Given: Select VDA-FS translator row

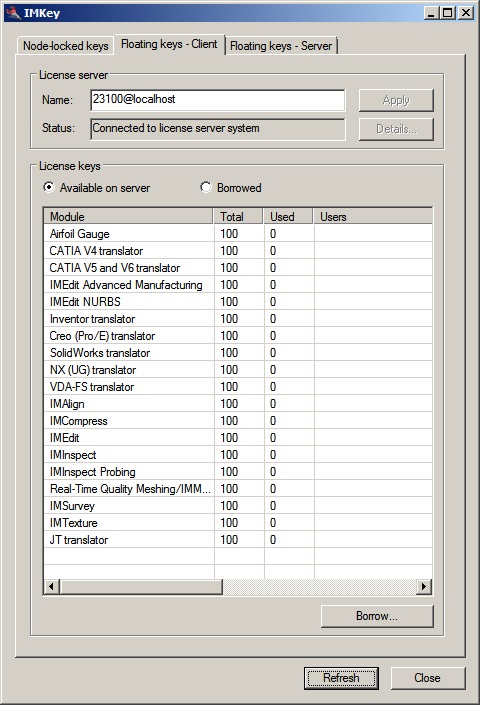Looking at the screenshot, I should tap(238, 387).
